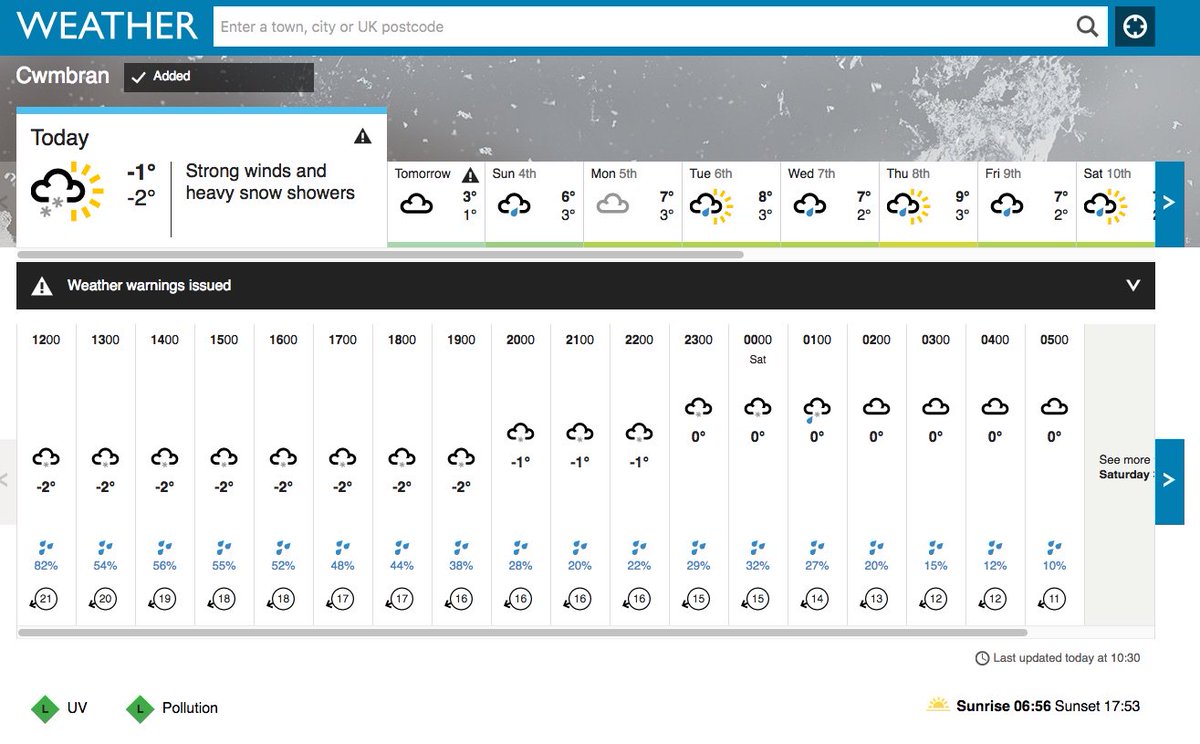Image resolution: width=1200 pixels, height=744 pixels.
Task: Open the Today forecast card
Action: click(x=201, y=177)
